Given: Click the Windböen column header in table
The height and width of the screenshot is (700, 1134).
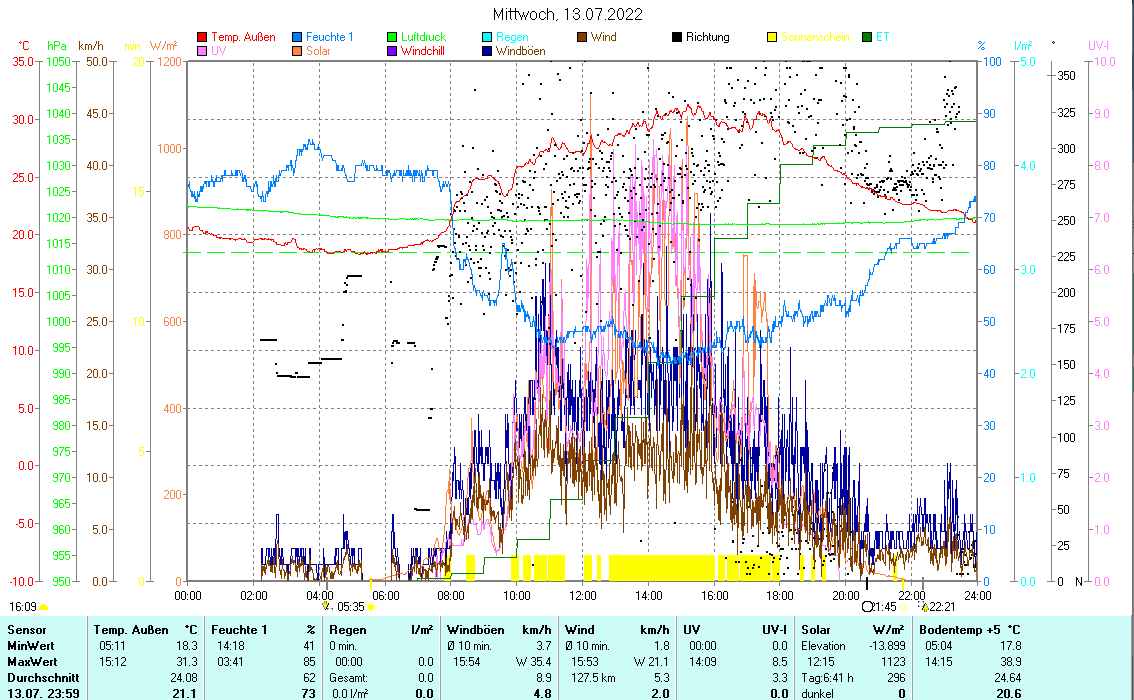Looking at the screenshot, I should click(476, 630).
